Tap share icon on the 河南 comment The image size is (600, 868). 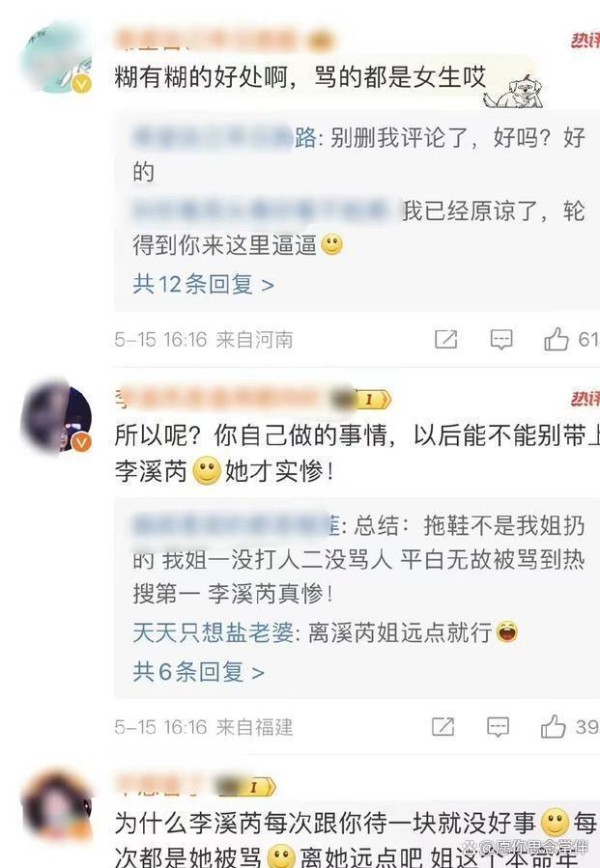click(446, 339)
